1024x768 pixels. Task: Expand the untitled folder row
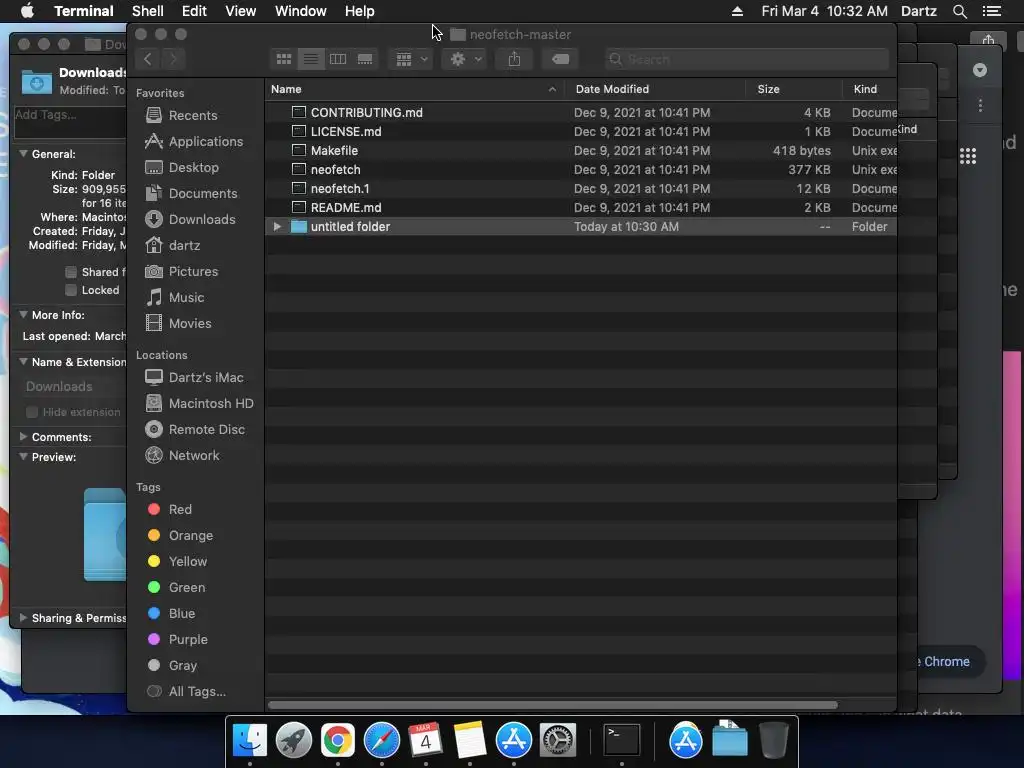click(277, 227)
